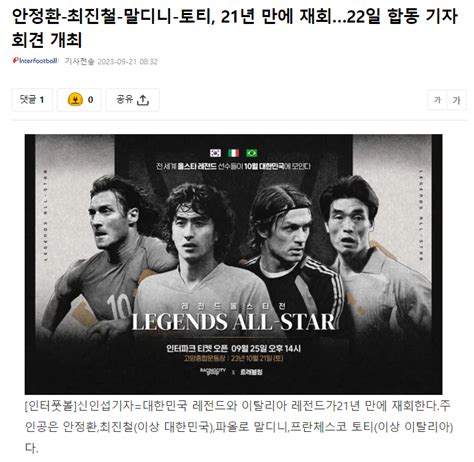Select the larger 가 font size button
Screen dimensions: 474x462
click(x=456, y=100)
